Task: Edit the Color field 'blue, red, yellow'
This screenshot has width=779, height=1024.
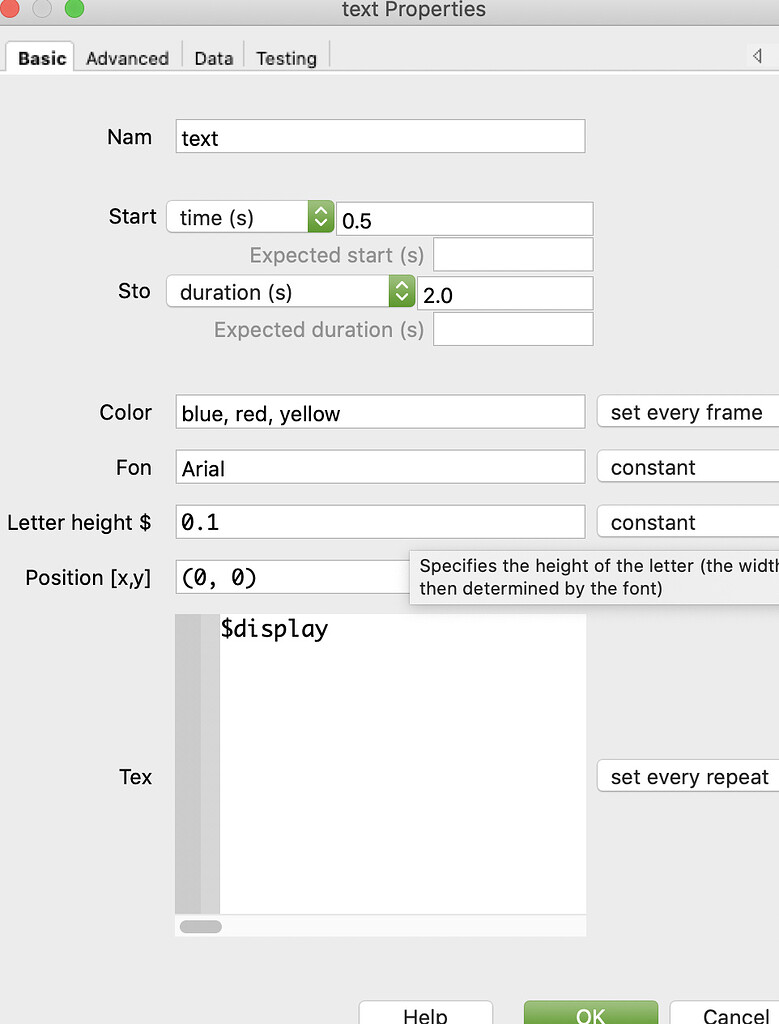Action: pyautogui.click(x=380, y=411)
